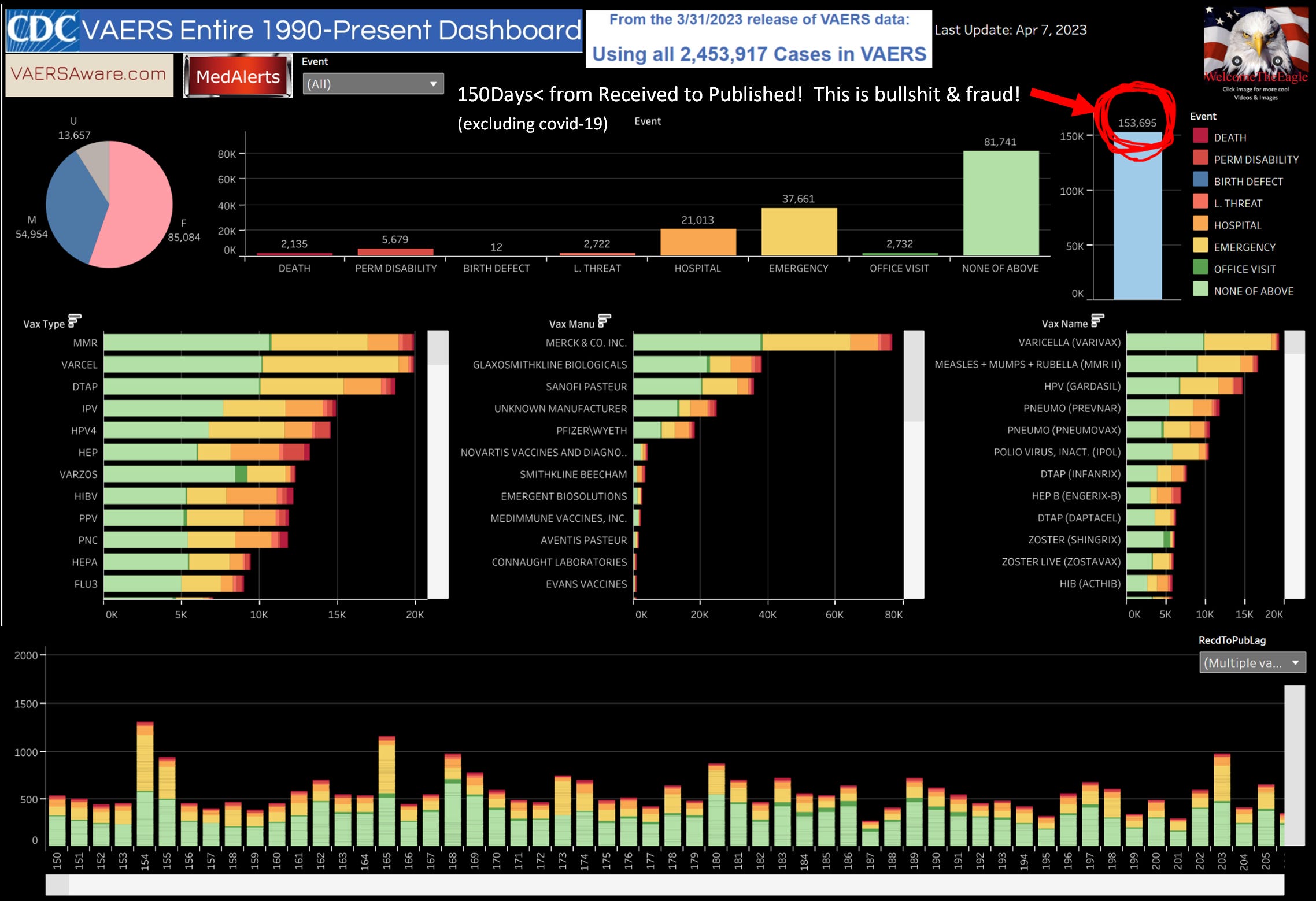Click the sort icon next to Vax Manu
Image resolution: width=1316 pixels, height=901 pixels.
[604, 321]
